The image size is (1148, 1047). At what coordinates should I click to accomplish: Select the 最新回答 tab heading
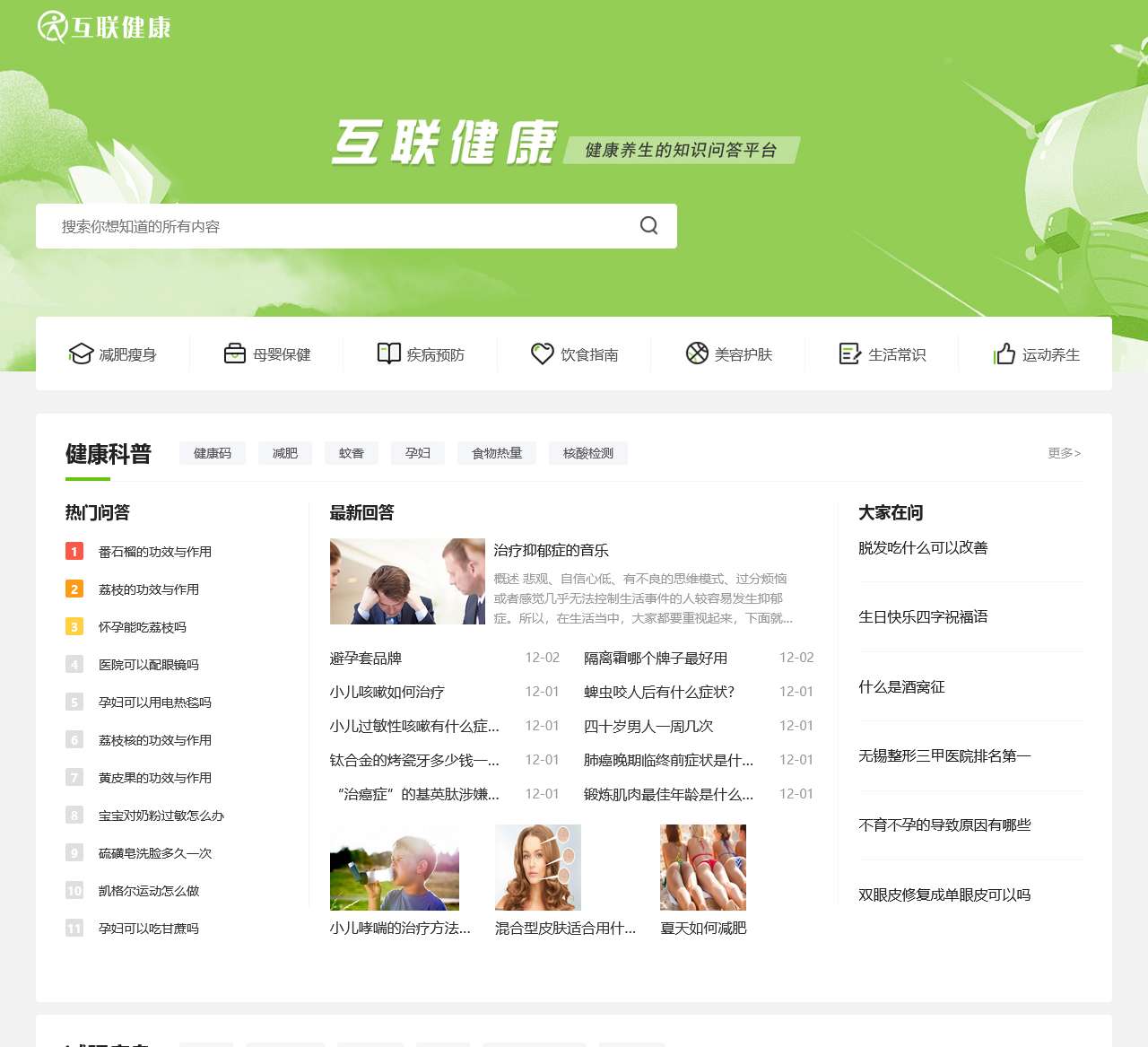(x=364, y=512)
